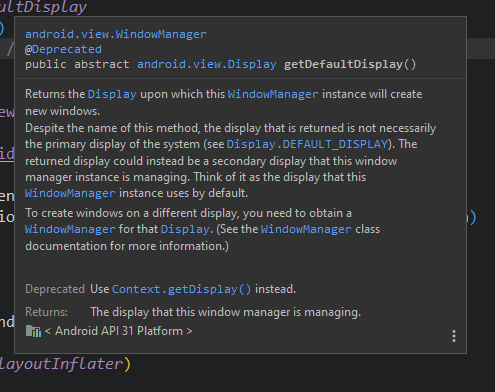
Task: Open WindowManager link before 'instance will create'
Action: (x=273, y=94)
